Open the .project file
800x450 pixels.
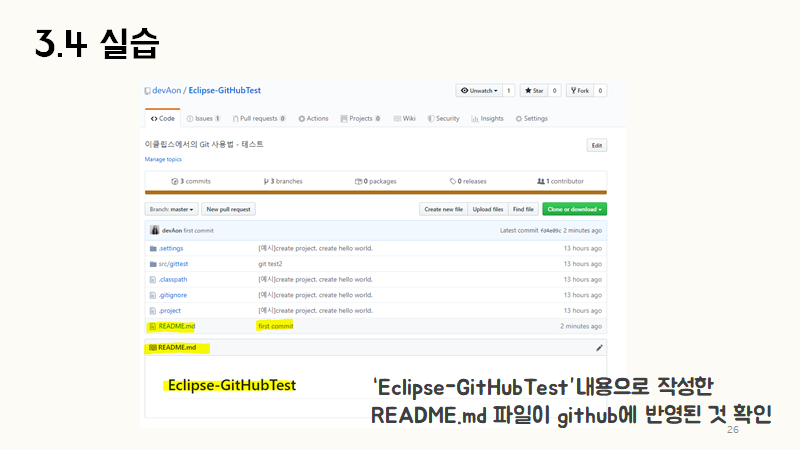click(169, 311)
